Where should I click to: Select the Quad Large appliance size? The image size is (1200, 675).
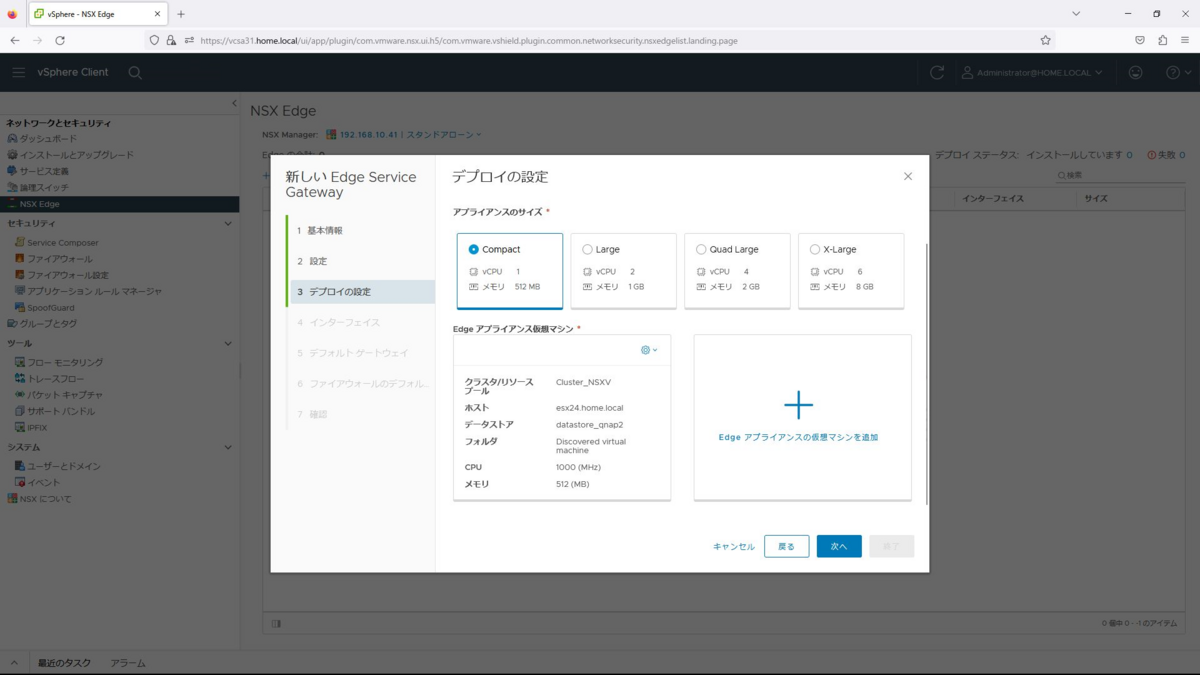[x=737, y=271]
